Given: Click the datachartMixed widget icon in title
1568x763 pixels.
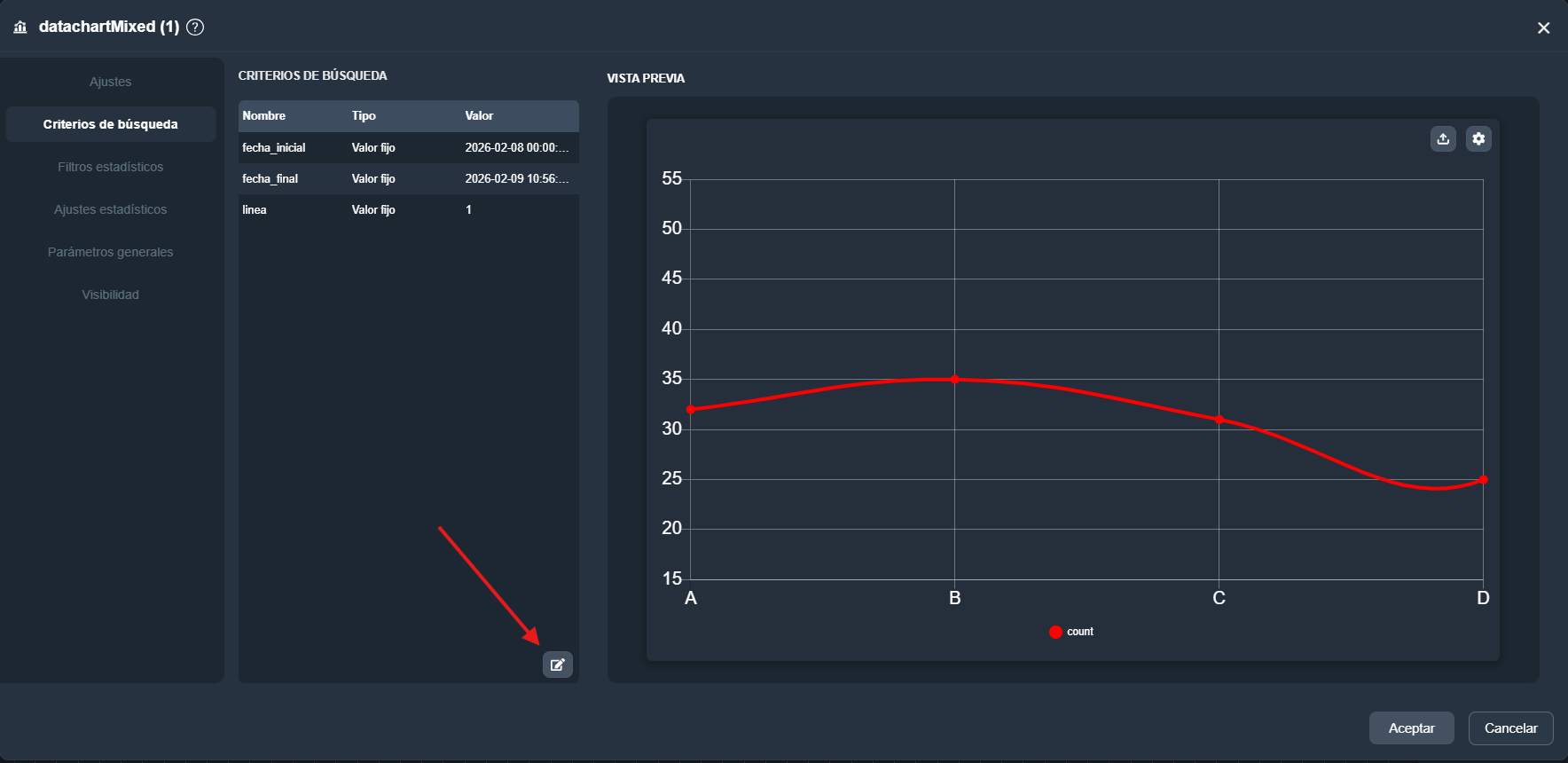Looking at the screenshot, I should tap(20, 28).
